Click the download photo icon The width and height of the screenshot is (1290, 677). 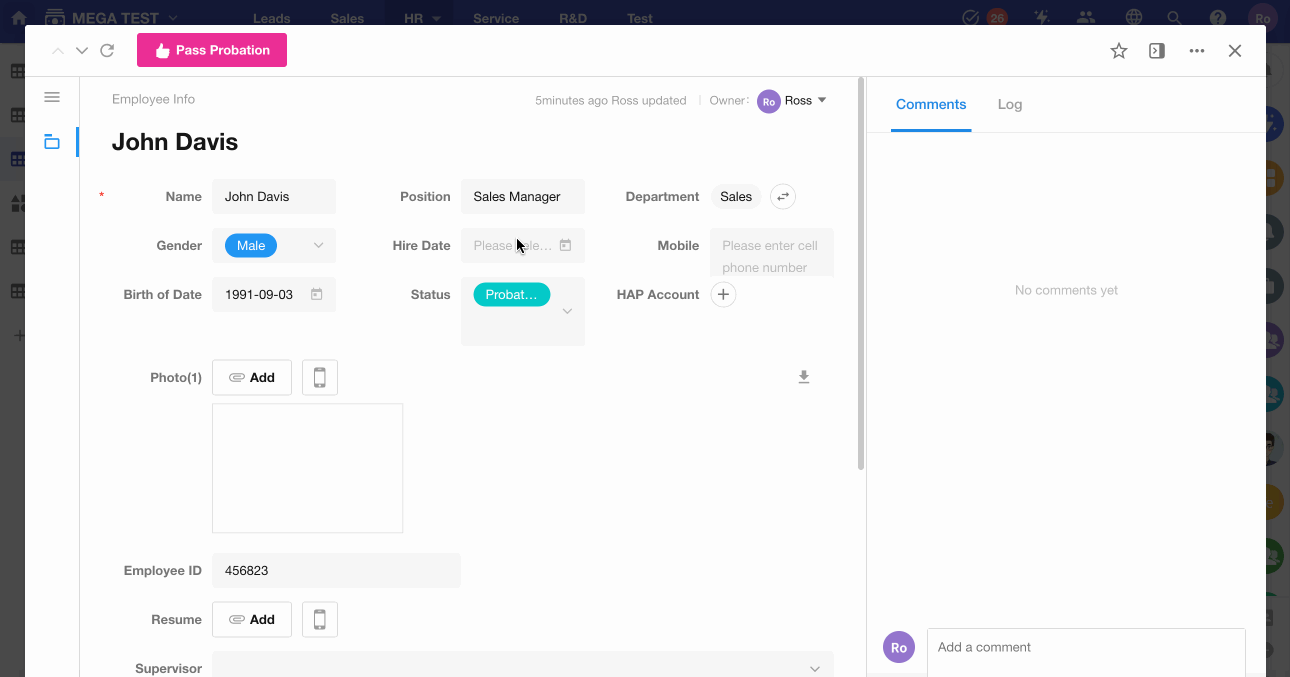coord(803,377)
